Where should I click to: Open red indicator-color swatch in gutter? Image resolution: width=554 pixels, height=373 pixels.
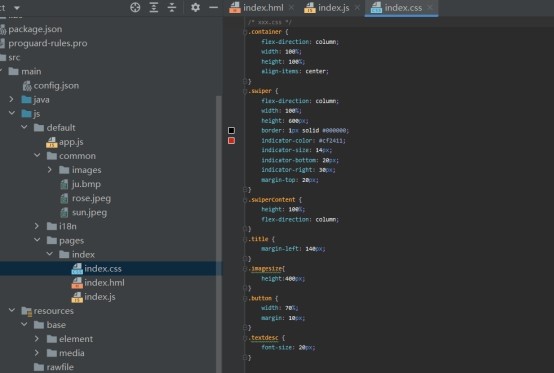pos(231,141)
